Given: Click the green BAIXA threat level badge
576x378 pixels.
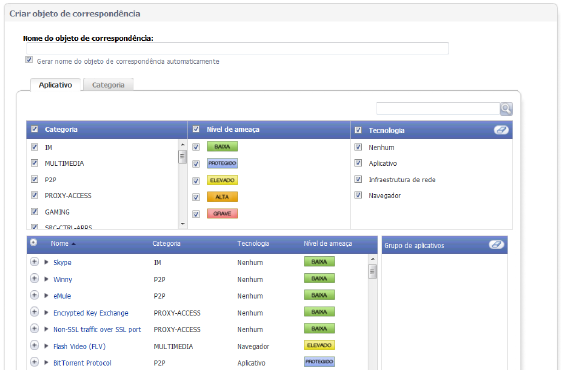Looking at the screenshot, I should pos(222,147).
